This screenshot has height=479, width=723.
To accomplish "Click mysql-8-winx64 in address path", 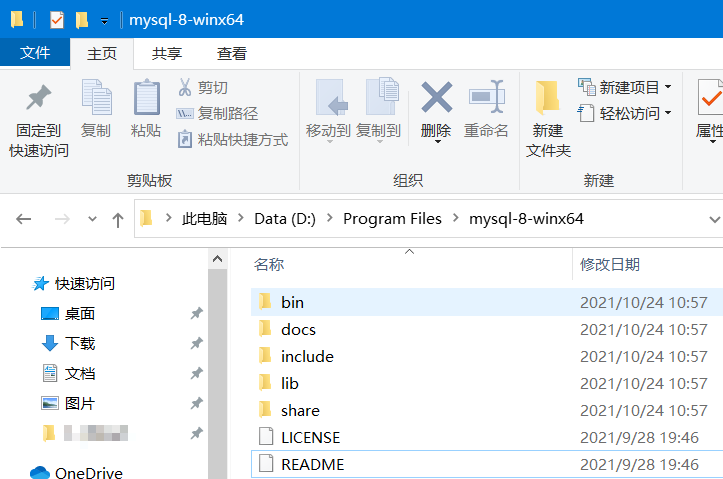I will pos(526,219).
